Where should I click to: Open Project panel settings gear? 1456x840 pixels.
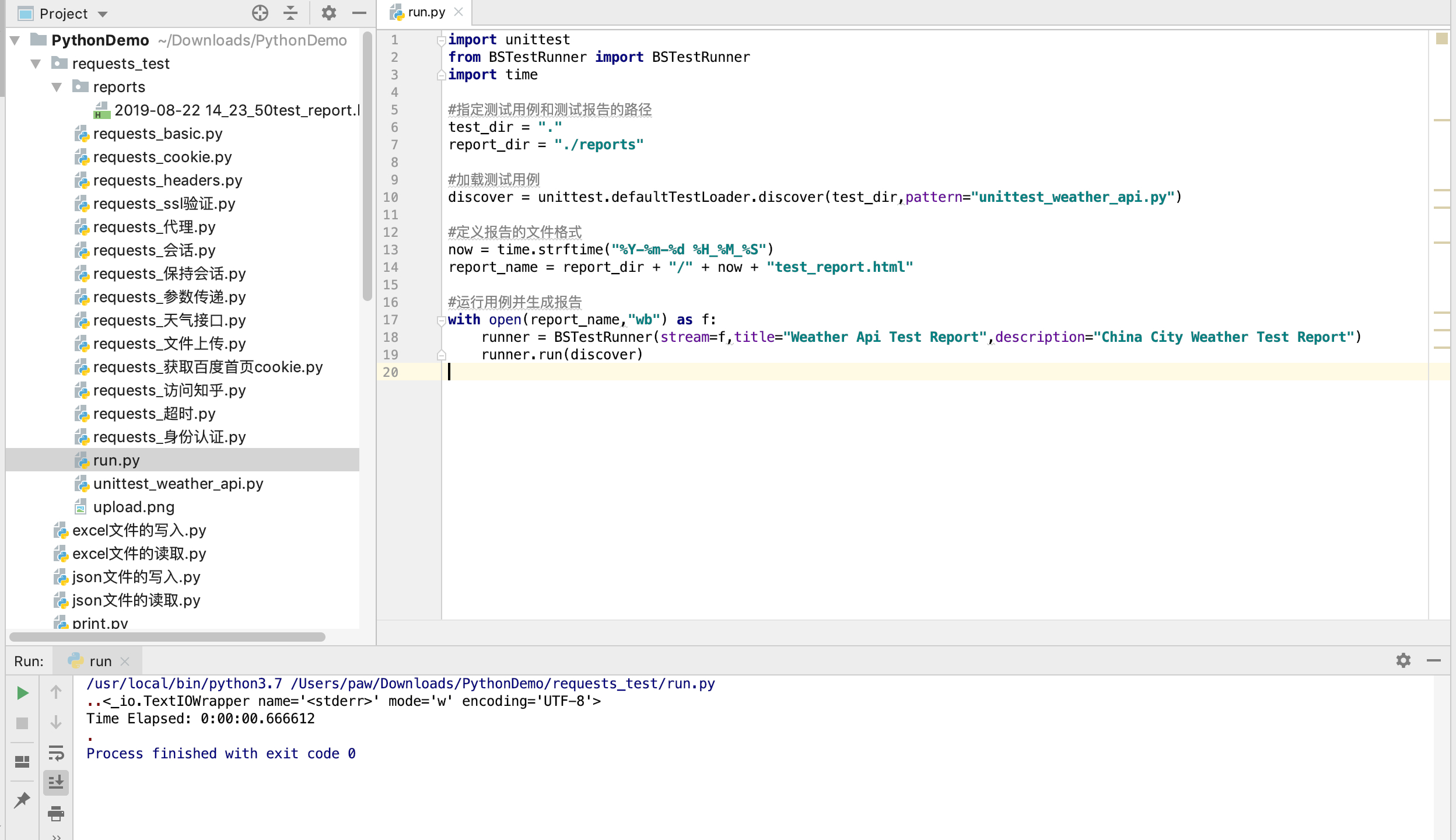(x=329, y=13)
